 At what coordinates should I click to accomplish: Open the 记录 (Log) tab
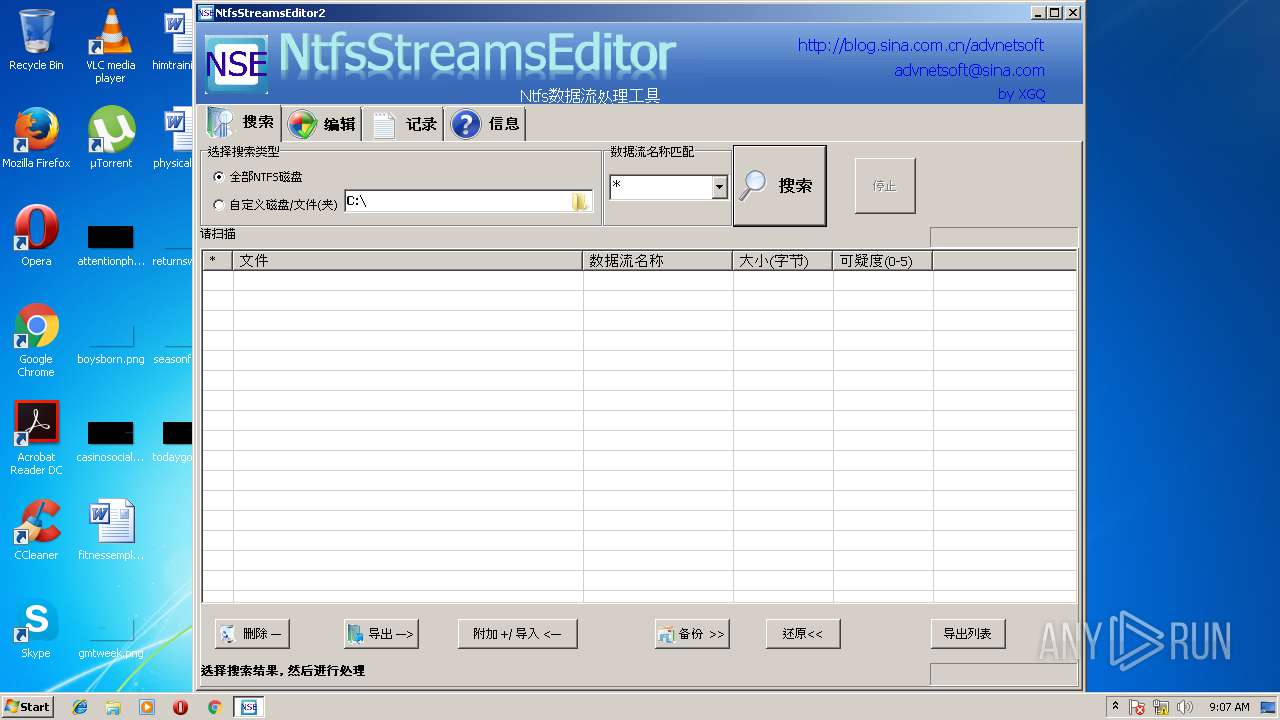click(x=404, y=124)
